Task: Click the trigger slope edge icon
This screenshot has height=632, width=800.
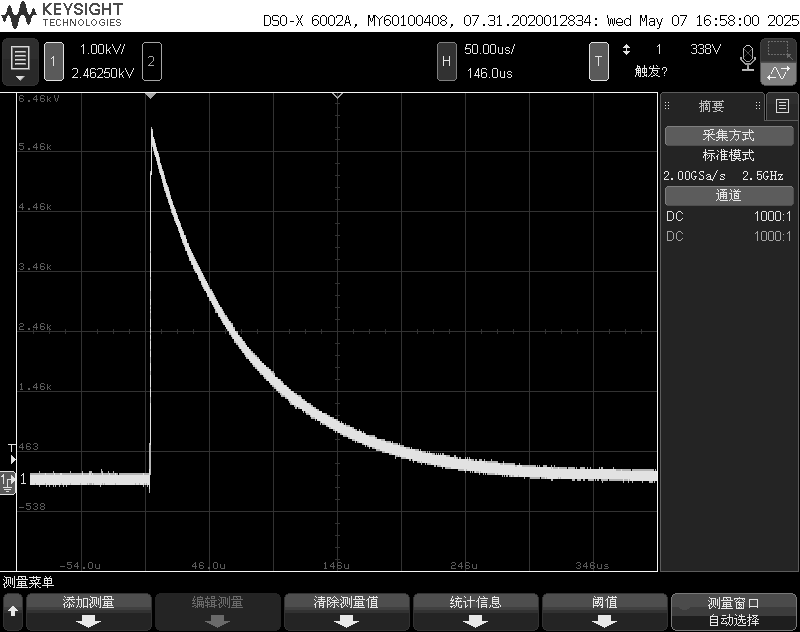Action: pyautogui.click(x=626, y=49)
